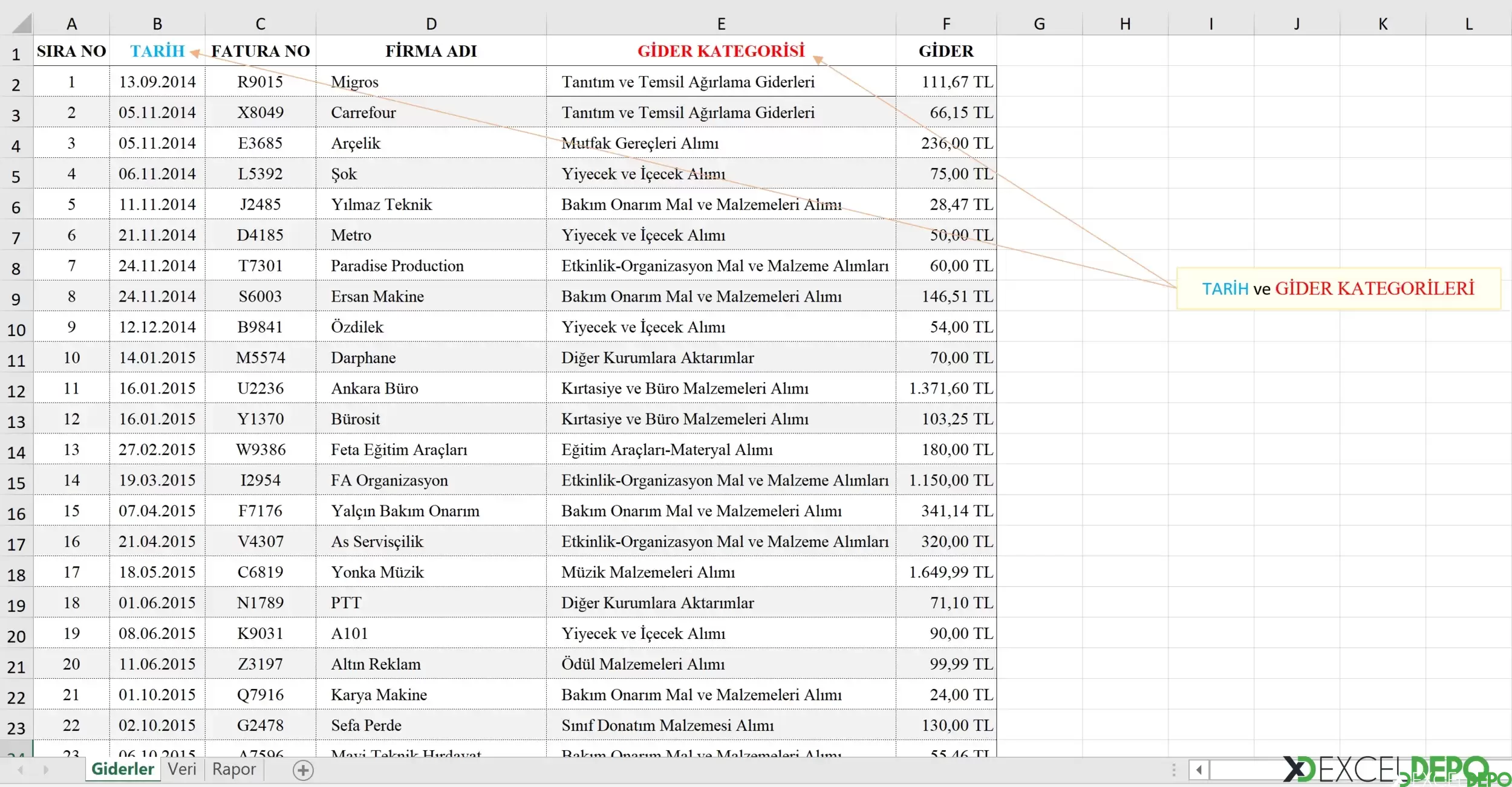Click the Darphane cell
Viewport: 1512px width, 787px height.
[x=431, y=358]
